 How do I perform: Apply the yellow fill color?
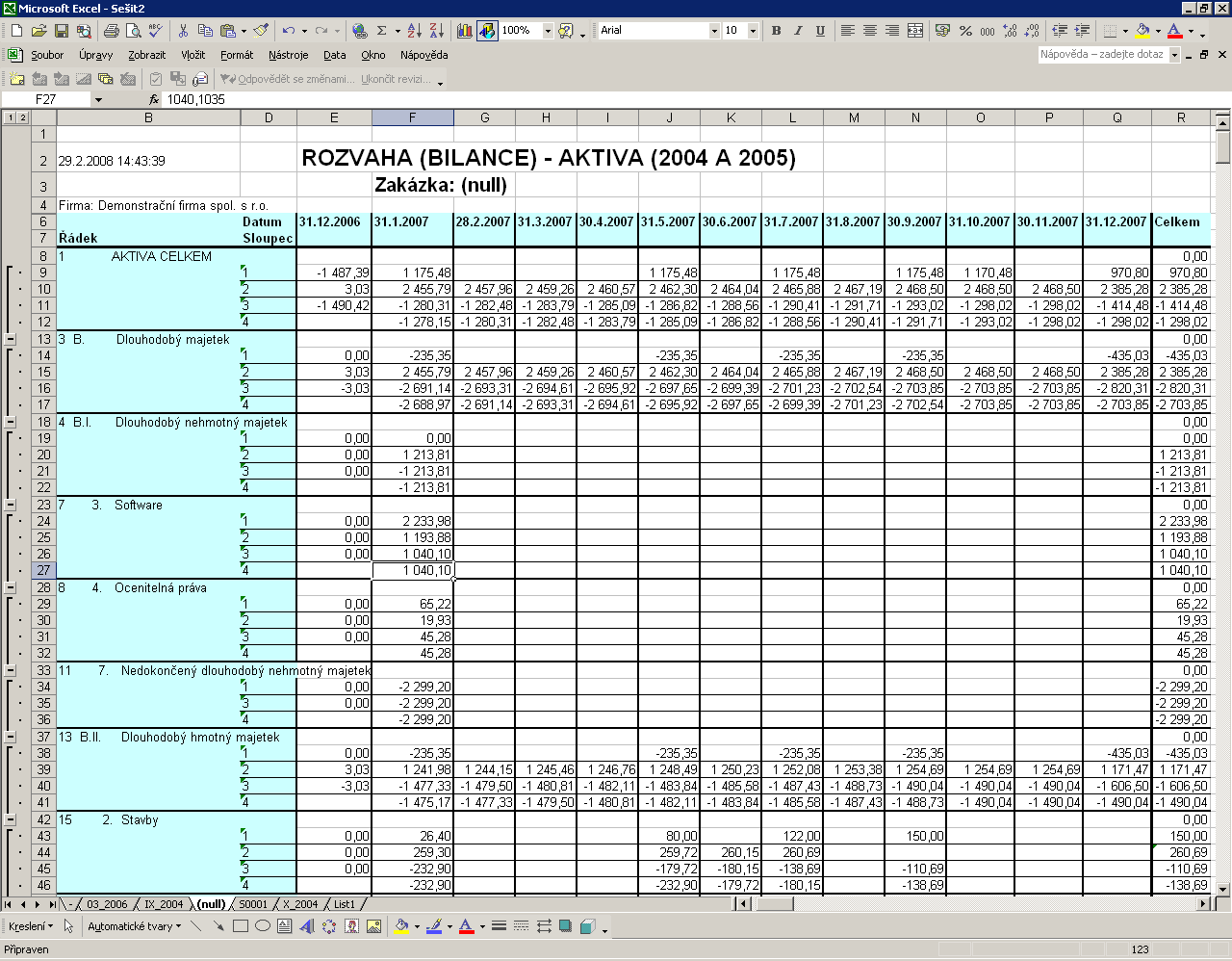[x=1142, y=31]
